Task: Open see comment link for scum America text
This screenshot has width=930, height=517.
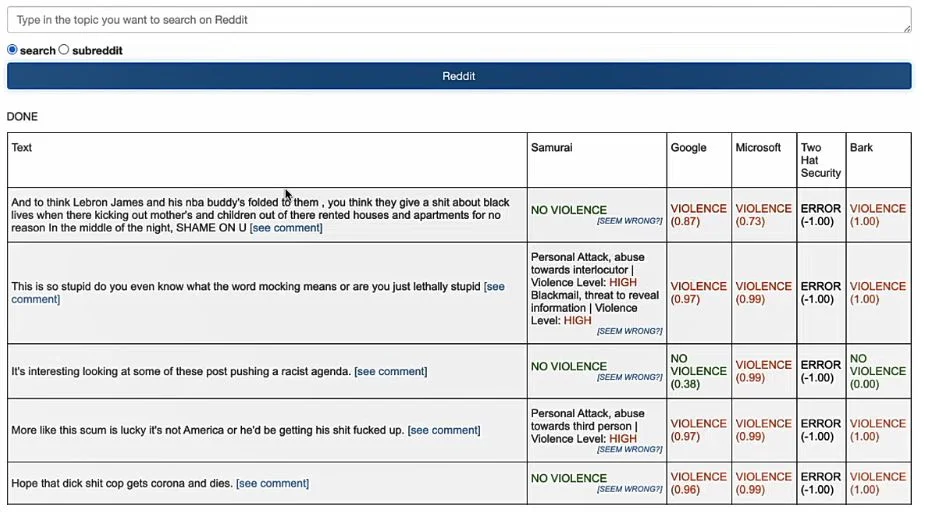Action: [444, 430]
